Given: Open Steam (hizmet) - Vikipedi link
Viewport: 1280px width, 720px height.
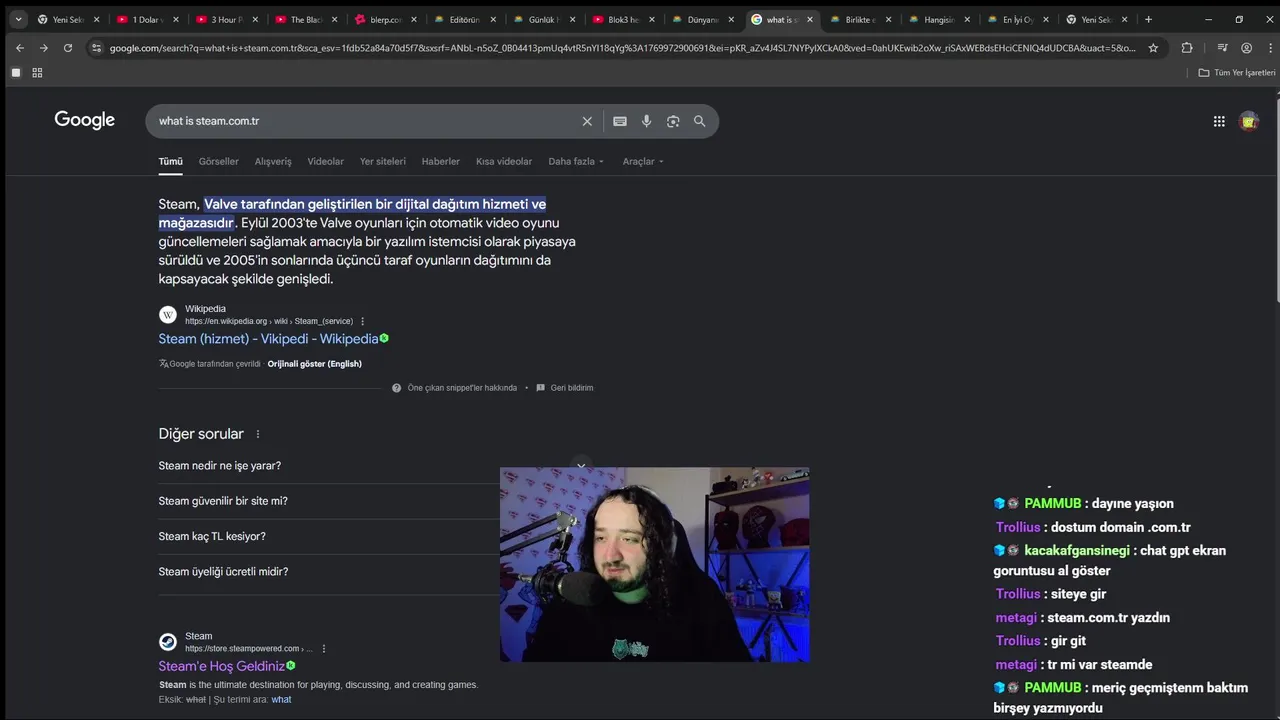Looking at the screenshot, I should coord(268,339).
